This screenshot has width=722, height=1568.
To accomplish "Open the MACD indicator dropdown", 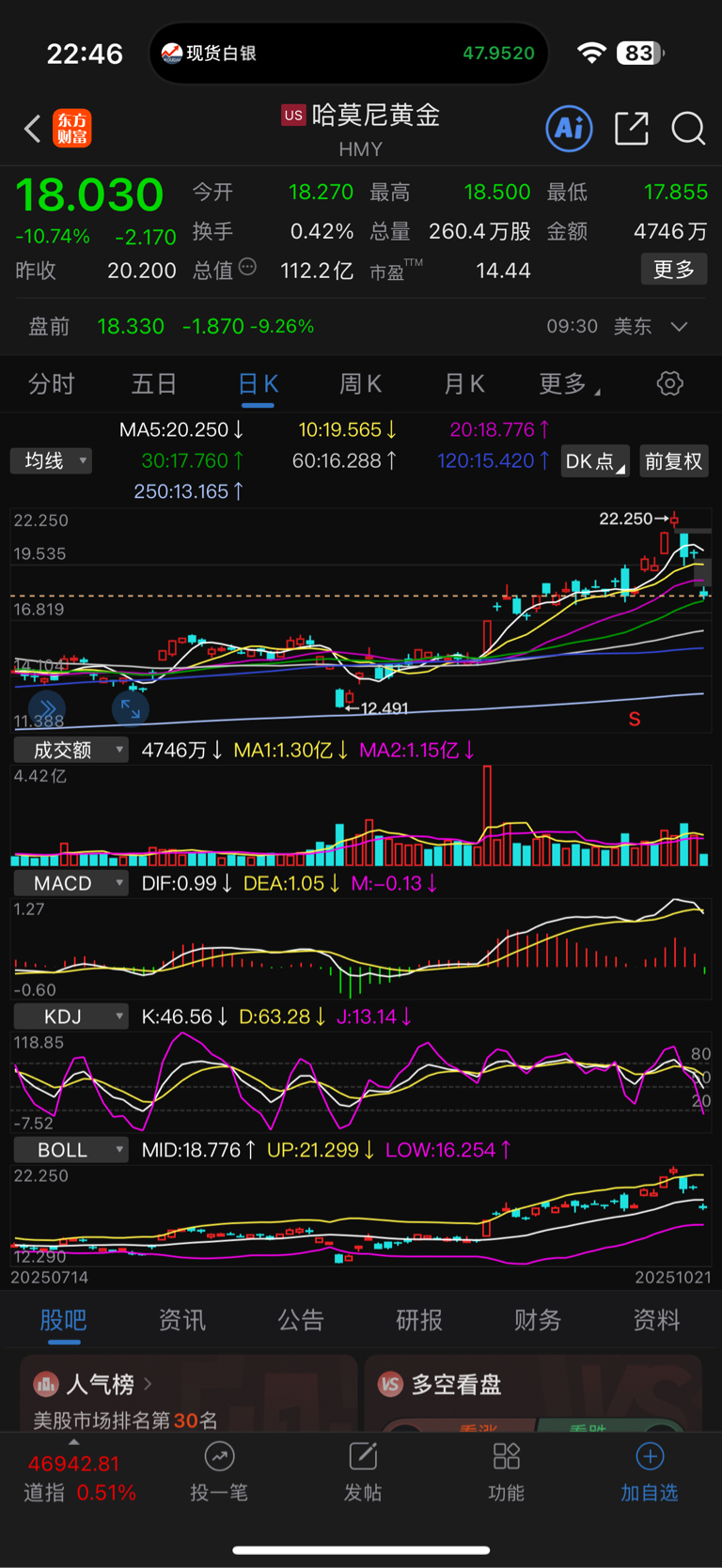I will (71, 883).
